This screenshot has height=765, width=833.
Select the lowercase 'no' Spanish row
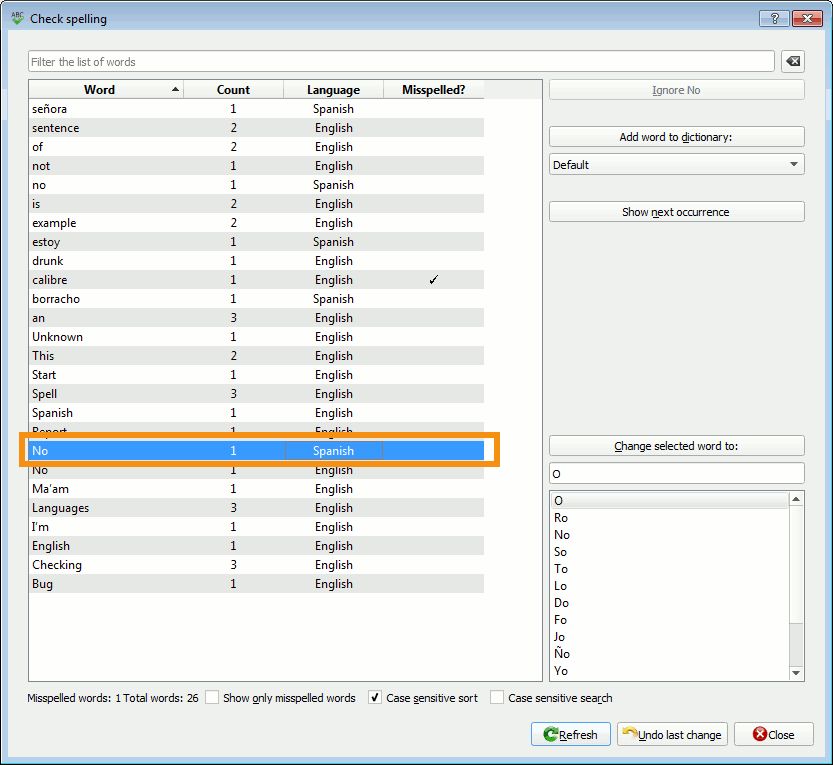(257, 185)
